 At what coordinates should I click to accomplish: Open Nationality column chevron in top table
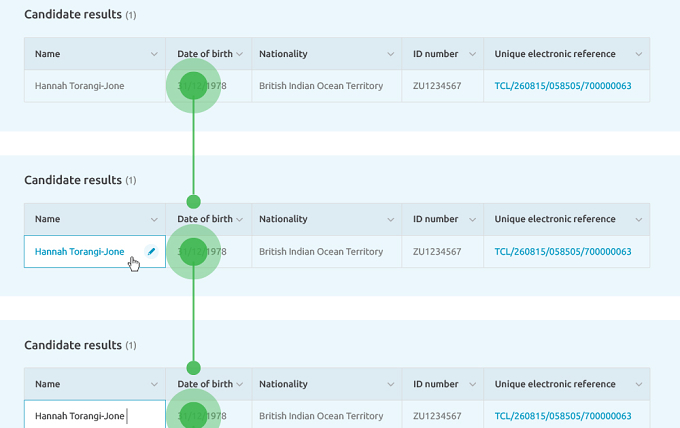coord(390,54)
